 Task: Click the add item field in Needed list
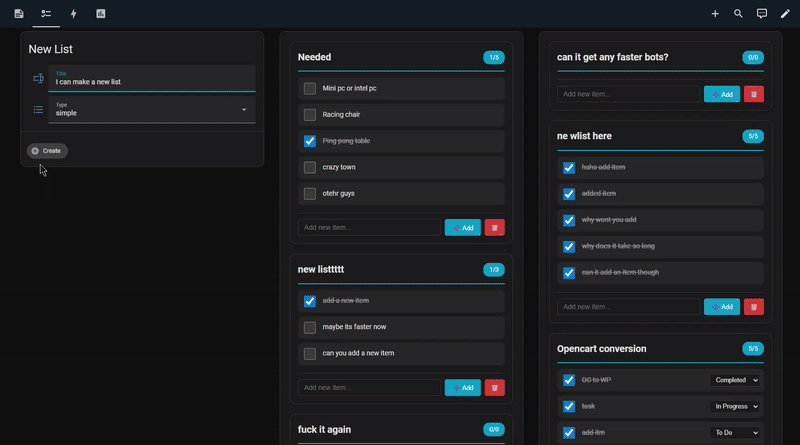[x=369, y=228]
